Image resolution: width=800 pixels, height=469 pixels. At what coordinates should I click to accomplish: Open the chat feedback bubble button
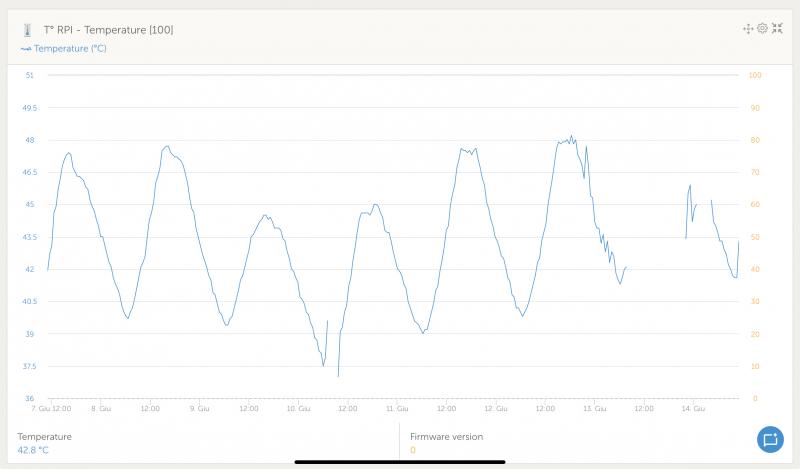coord(769,438)
